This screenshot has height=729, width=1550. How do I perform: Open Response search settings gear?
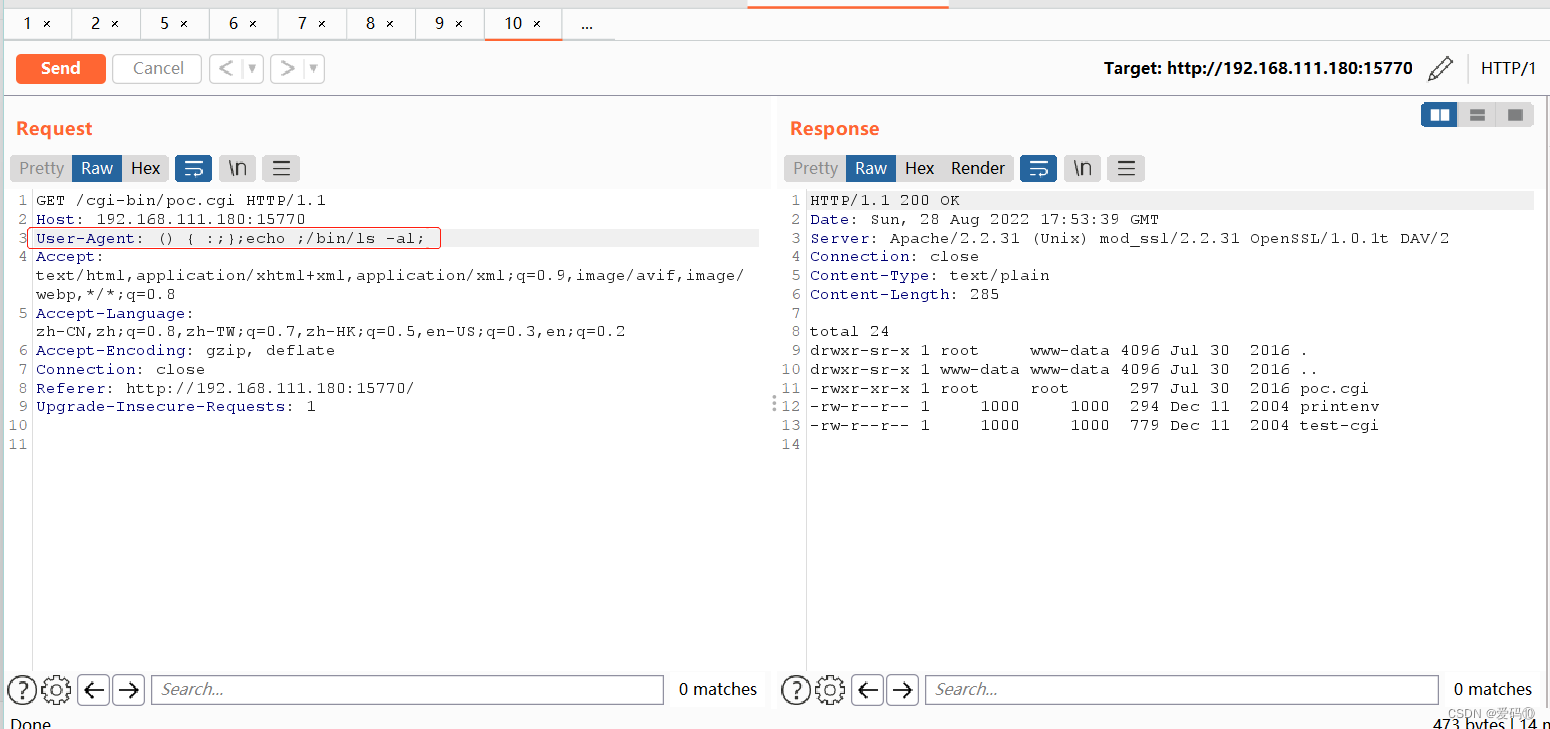(x=830, y=689)
